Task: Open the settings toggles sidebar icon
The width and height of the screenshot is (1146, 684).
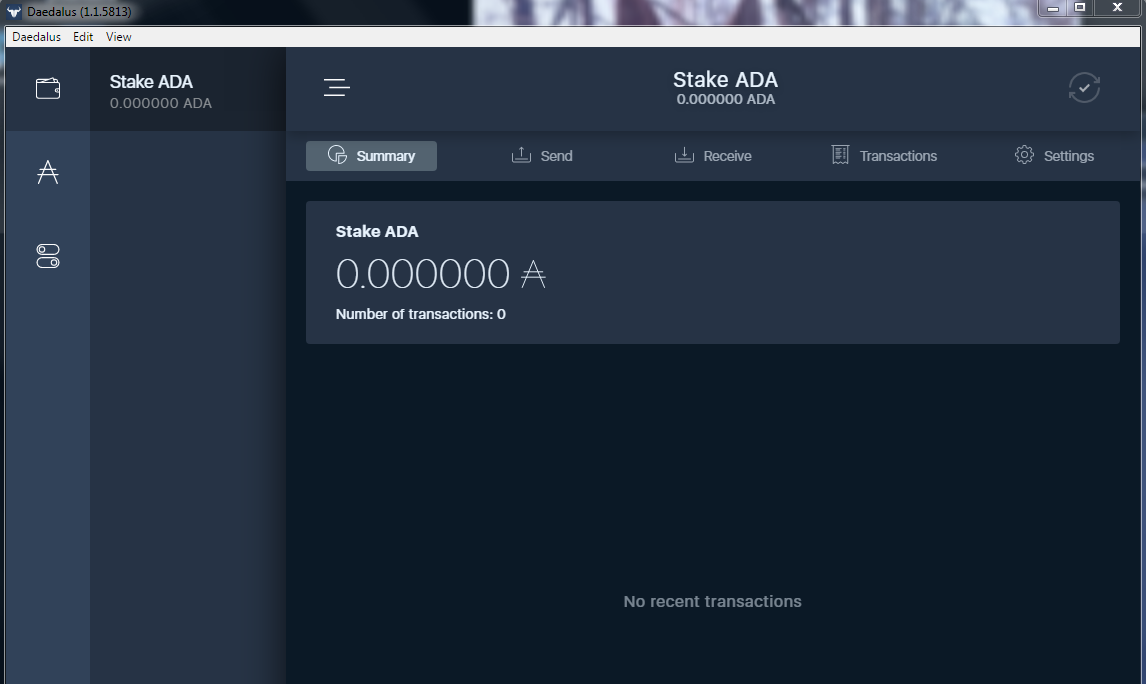Action: click(x=48, y=256)
